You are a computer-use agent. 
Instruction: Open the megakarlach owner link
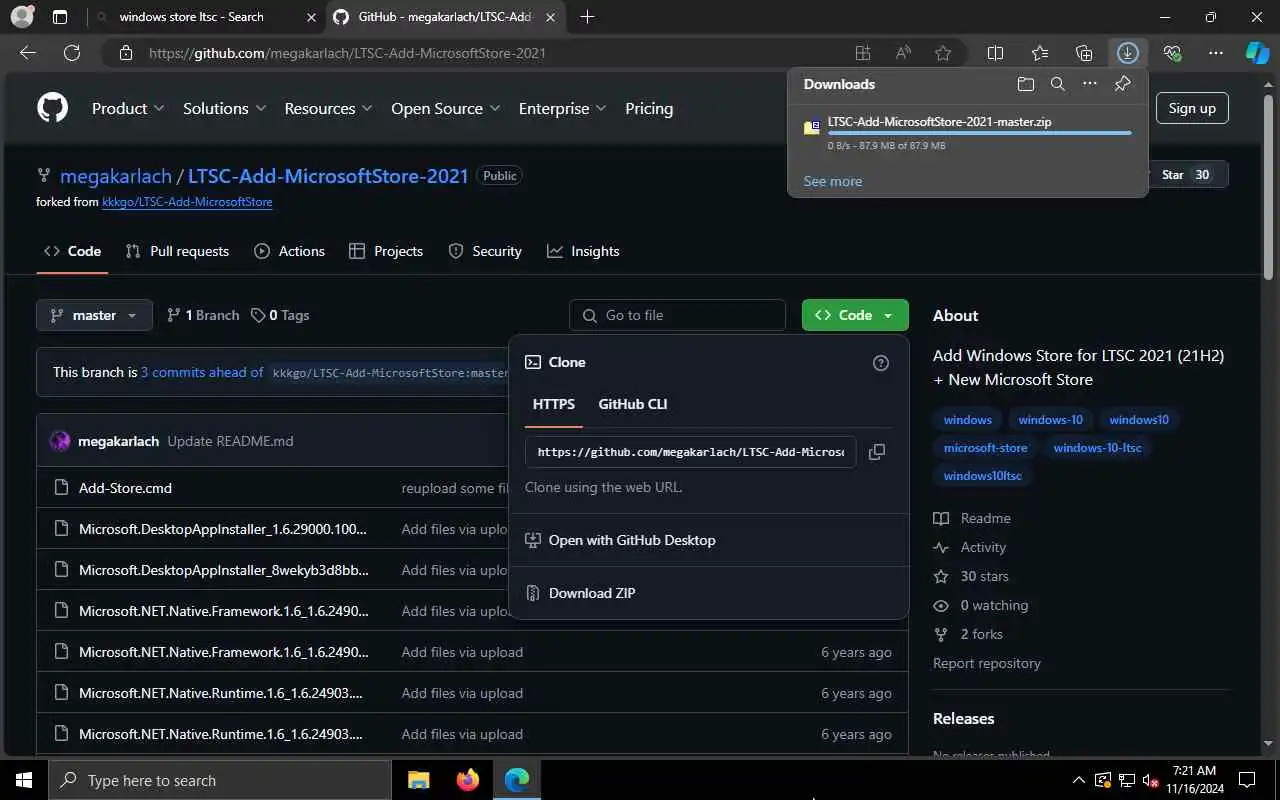117,176
